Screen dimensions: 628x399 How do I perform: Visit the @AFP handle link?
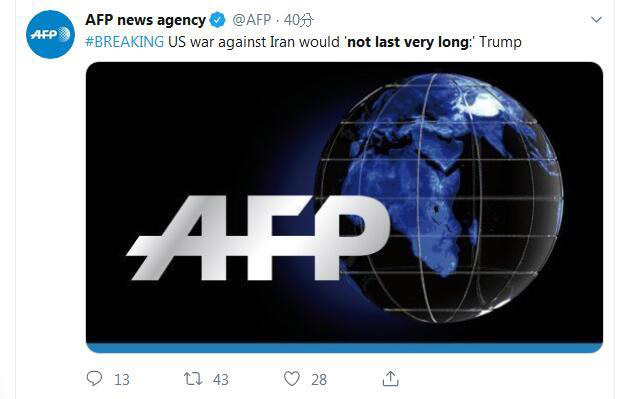click(252, 20)
